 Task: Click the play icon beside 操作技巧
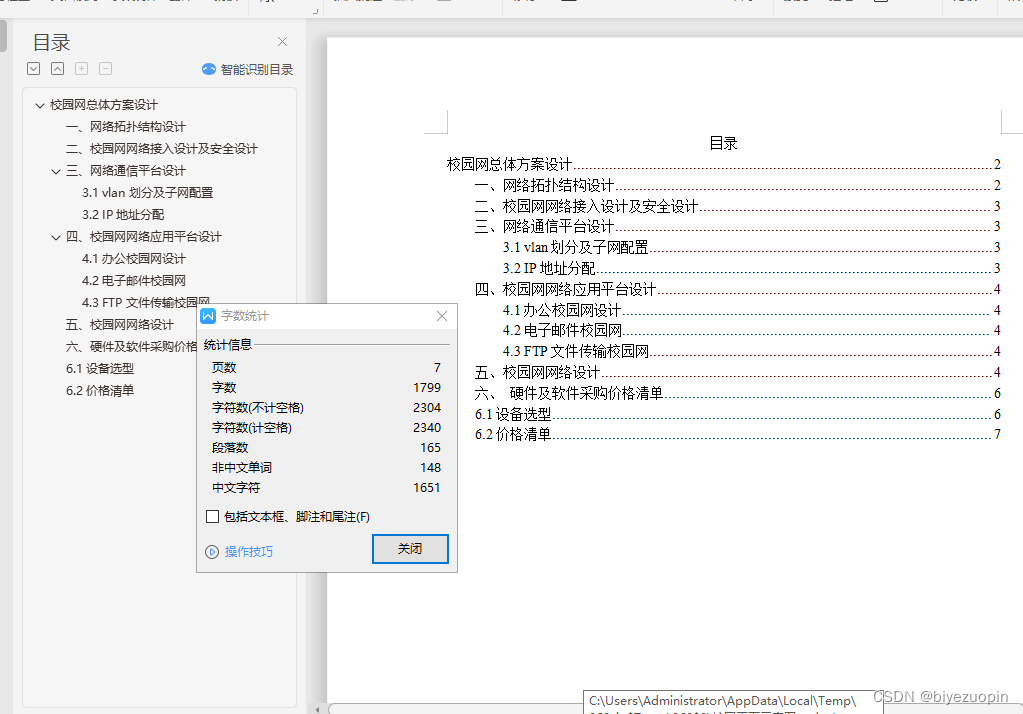point(211,552)
